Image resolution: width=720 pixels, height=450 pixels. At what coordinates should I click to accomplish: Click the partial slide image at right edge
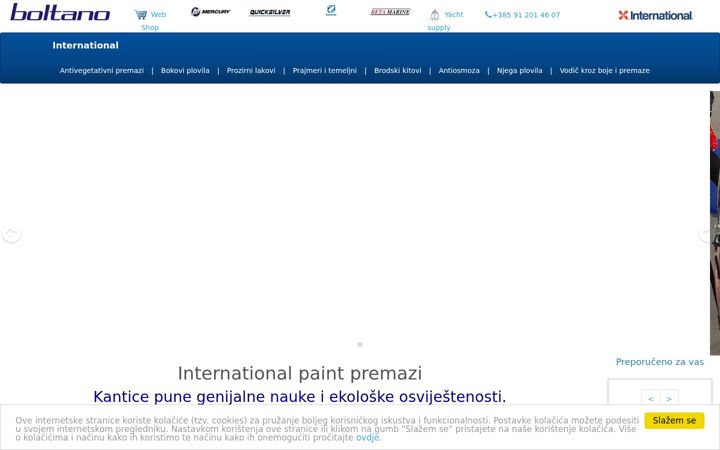715,223
